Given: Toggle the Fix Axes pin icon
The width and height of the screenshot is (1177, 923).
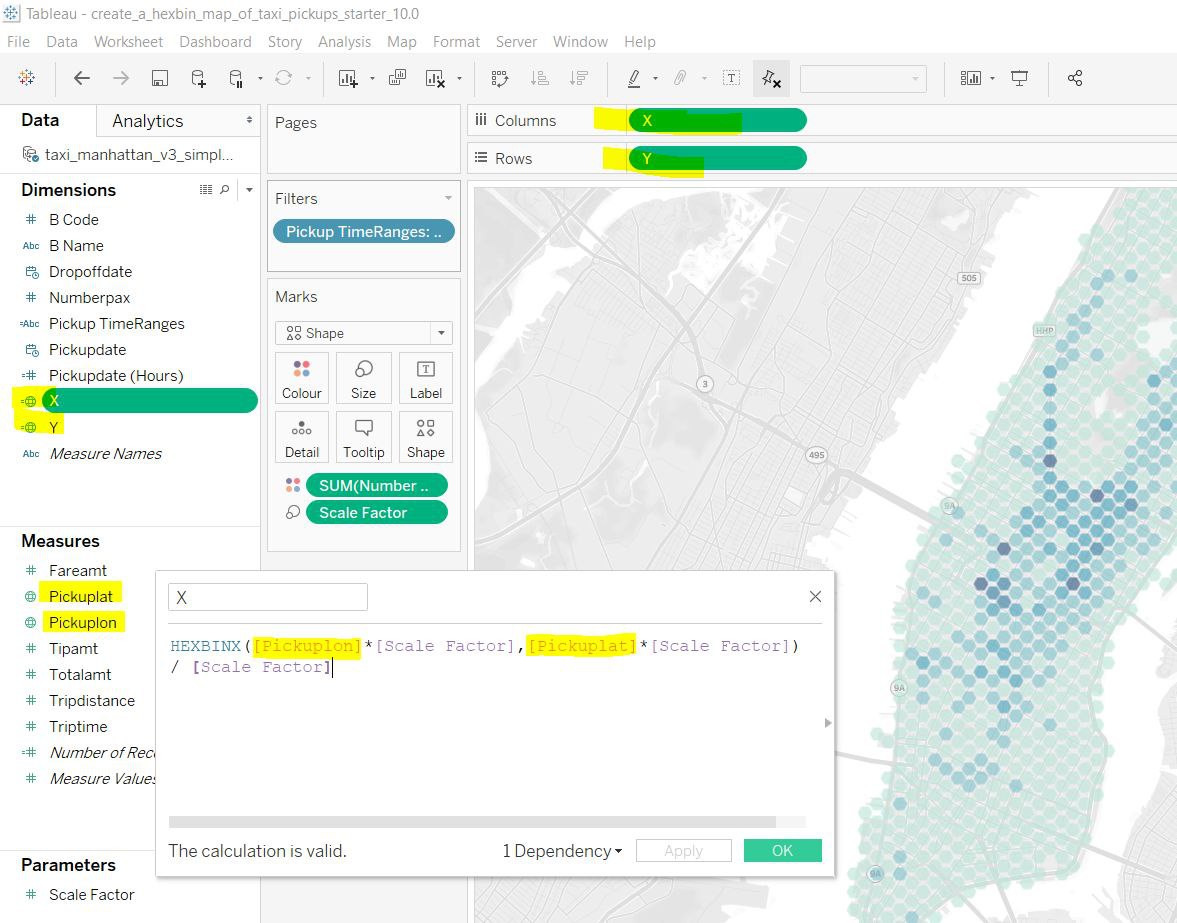Looking at the screenshot, I should point(771,78).
